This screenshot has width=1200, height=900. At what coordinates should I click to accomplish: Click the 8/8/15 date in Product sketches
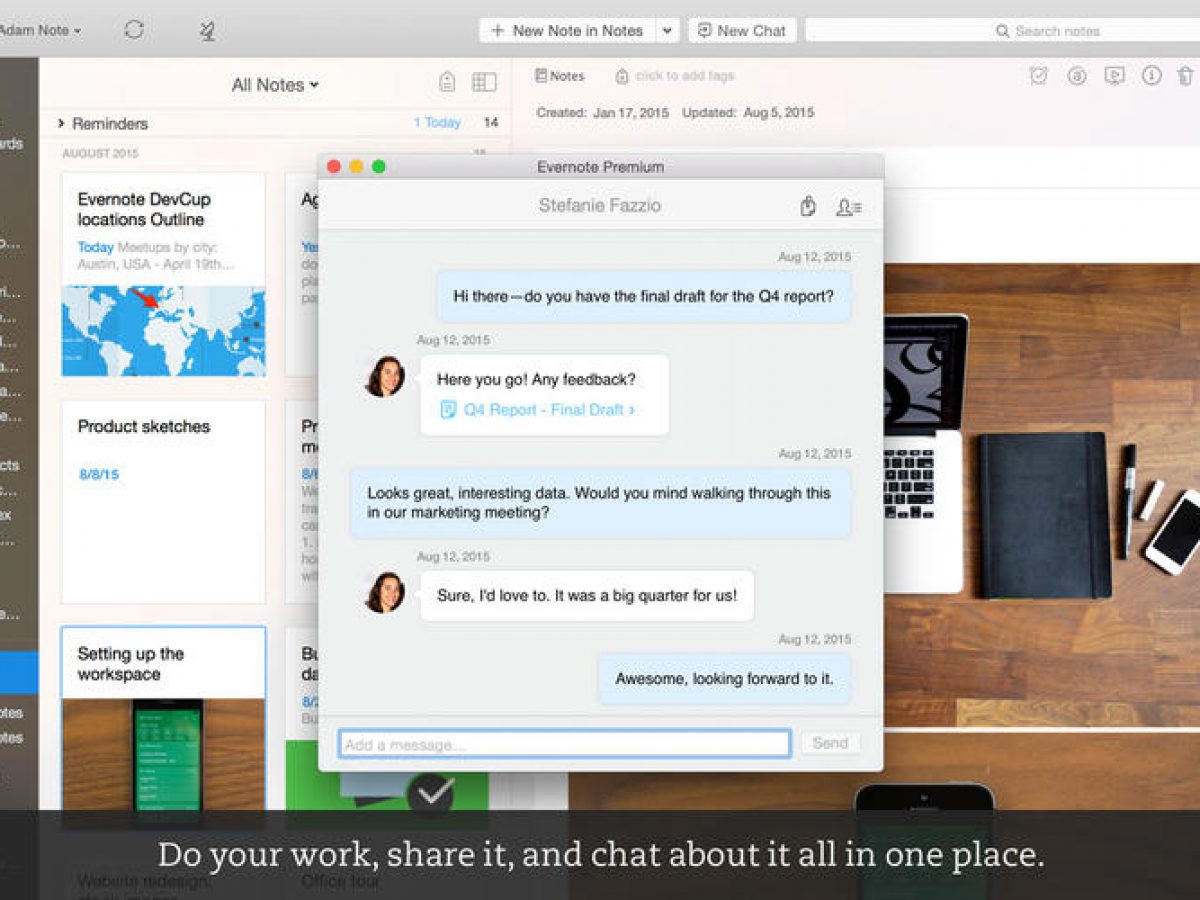pyautogui.click(x=99, y=474)
